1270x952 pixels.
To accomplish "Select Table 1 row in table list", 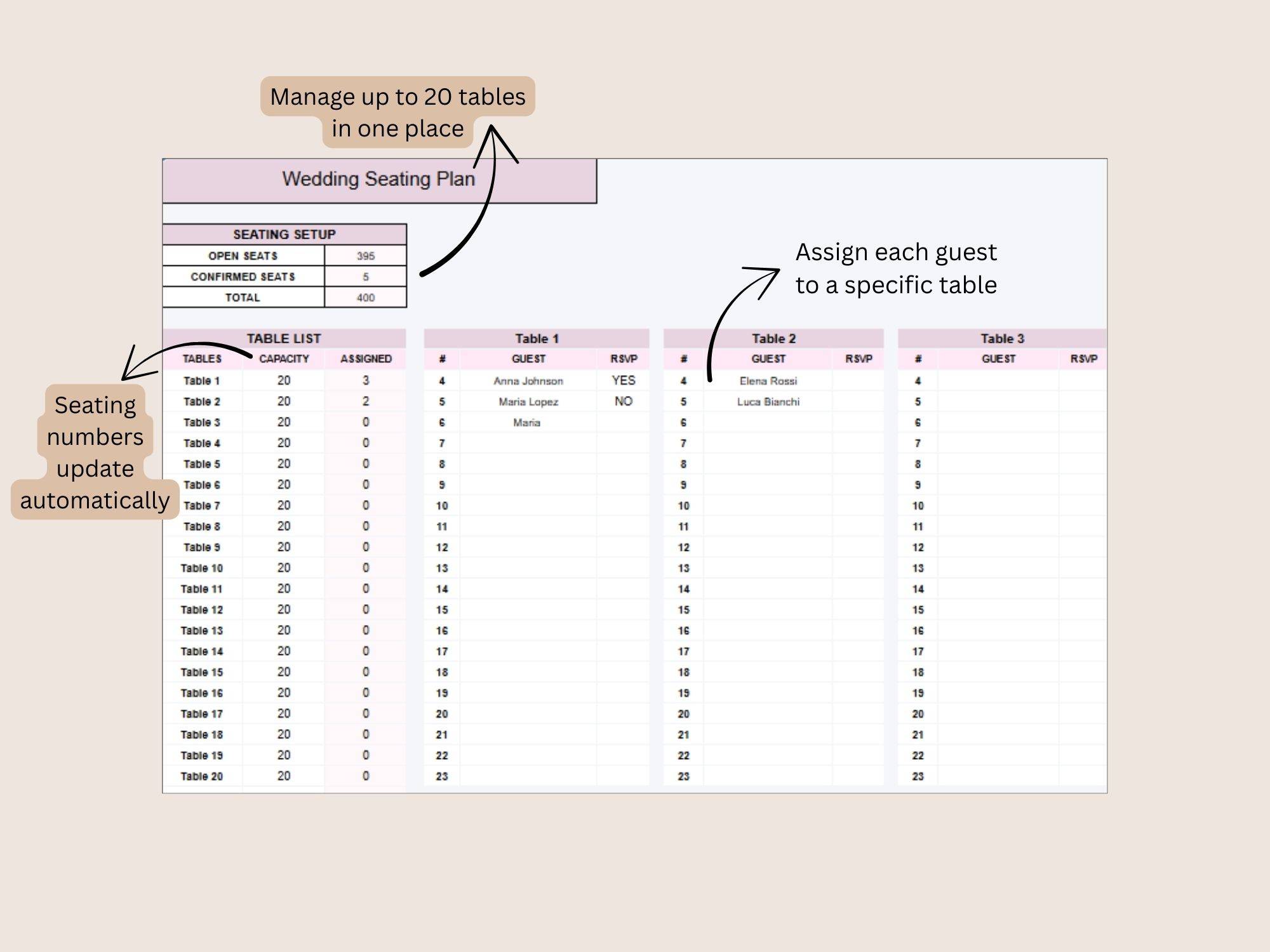I will [201, 381].
